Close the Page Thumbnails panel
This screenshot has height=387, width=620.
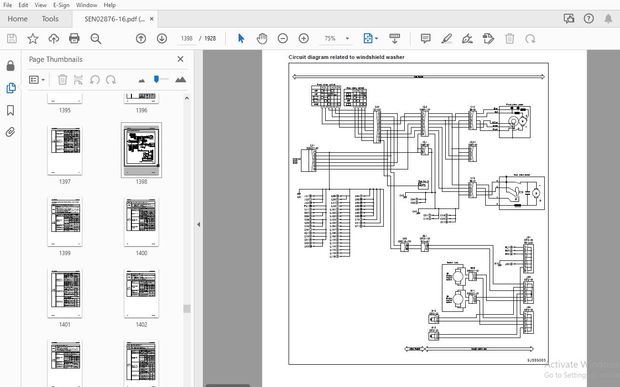click(180, 59)
